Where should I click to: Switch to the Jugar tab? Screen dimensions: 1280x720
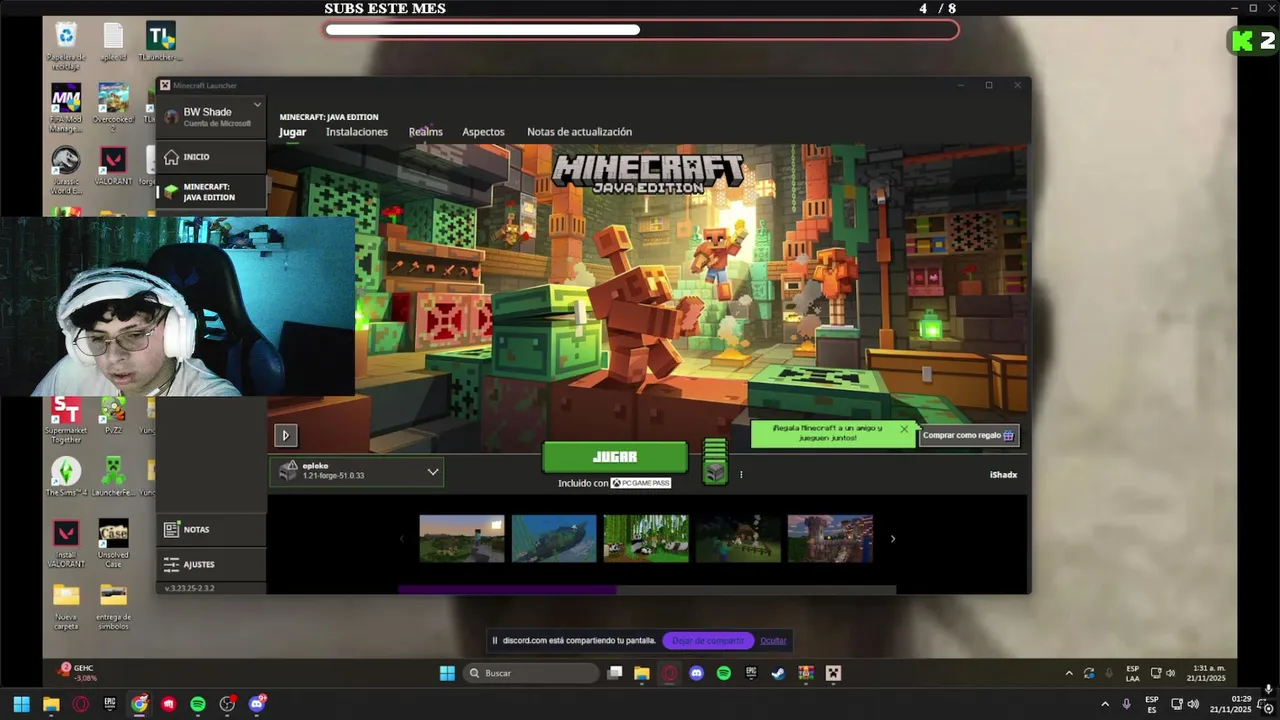pyautogui.click(x=292, y=132)
